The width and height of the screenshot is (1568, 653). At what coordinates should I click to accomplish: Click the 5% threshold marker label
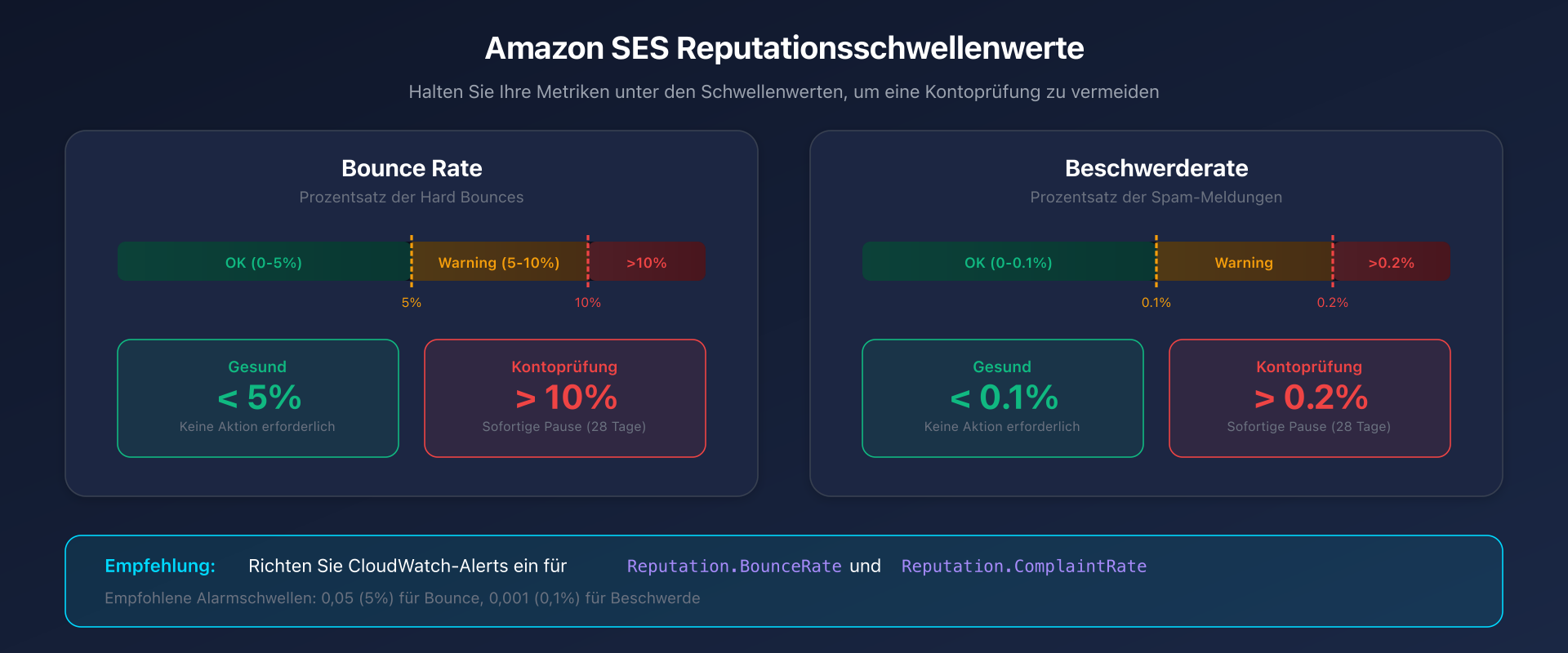[x=412, y=303]
